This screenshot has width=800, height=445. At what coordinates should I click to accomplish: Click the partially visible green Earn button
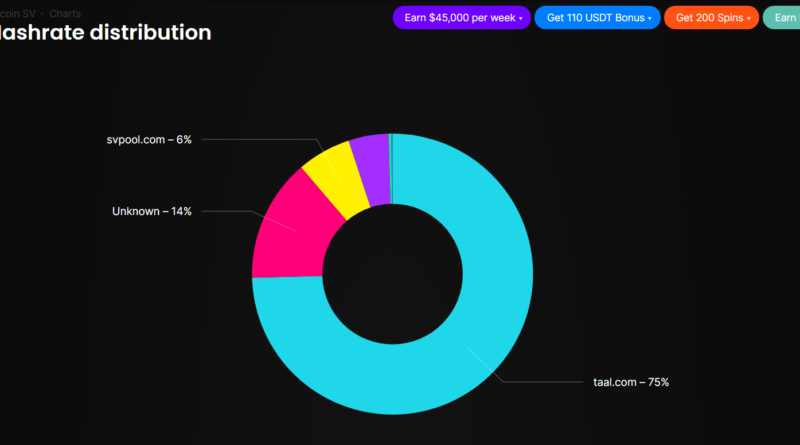tap(782, 17)
